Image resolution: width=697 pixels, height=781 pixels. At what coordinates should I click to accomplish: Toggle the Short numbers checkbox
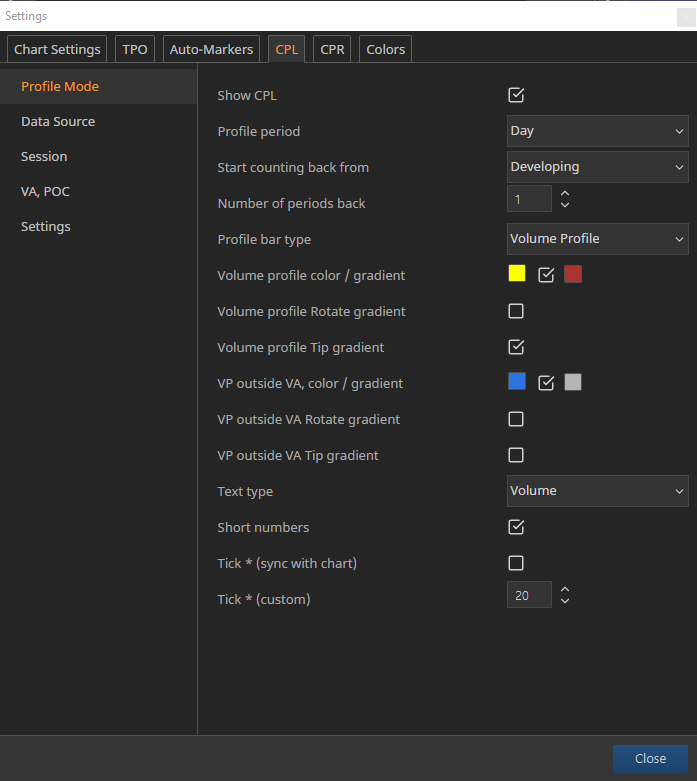coord(516,526)
